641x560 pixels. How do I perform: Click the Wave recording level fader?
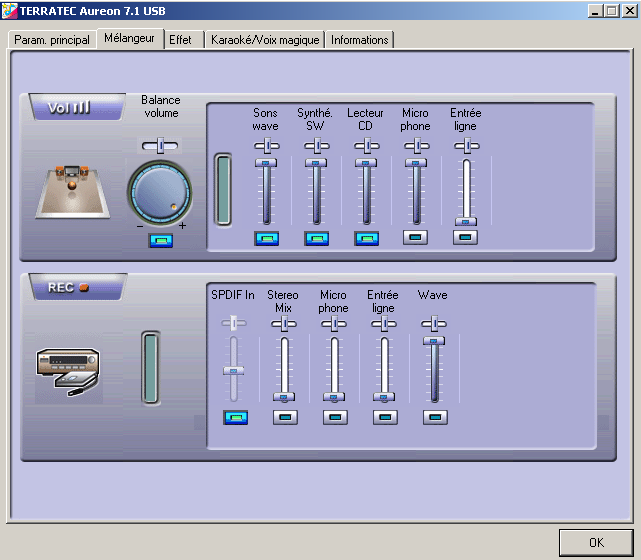click(x=434, y=370)
